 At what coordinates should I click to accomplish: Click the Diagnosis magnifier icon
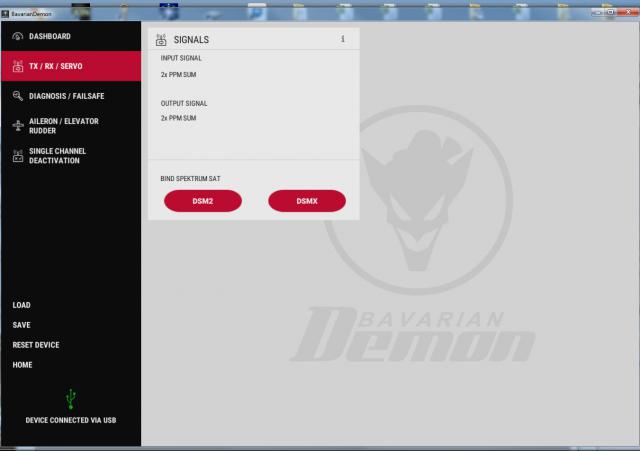pos(18,96)
